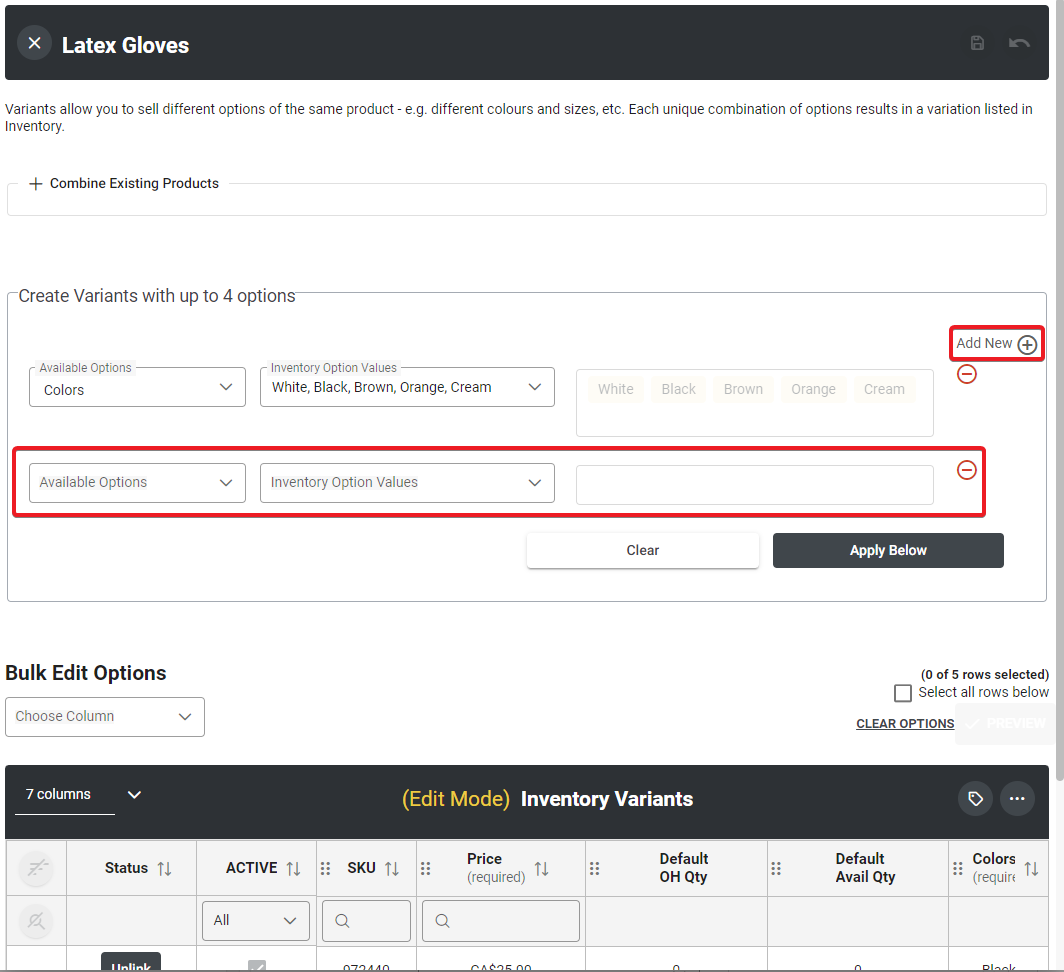Close the Latex Gloves panel
The height and width of the screenshot is (972, 1064).
point(34,43)
